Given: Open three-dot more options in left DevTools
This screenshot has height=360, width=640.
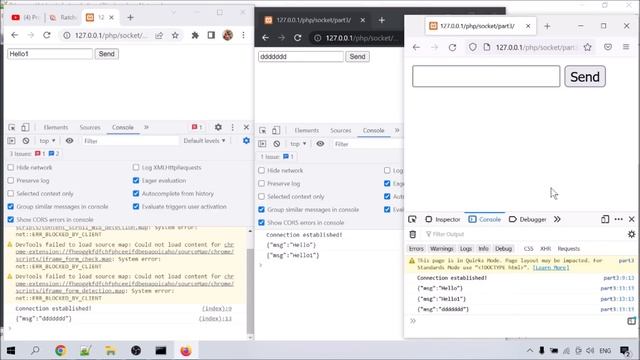Looking at the screenshot, I should [x=233, y=127].
